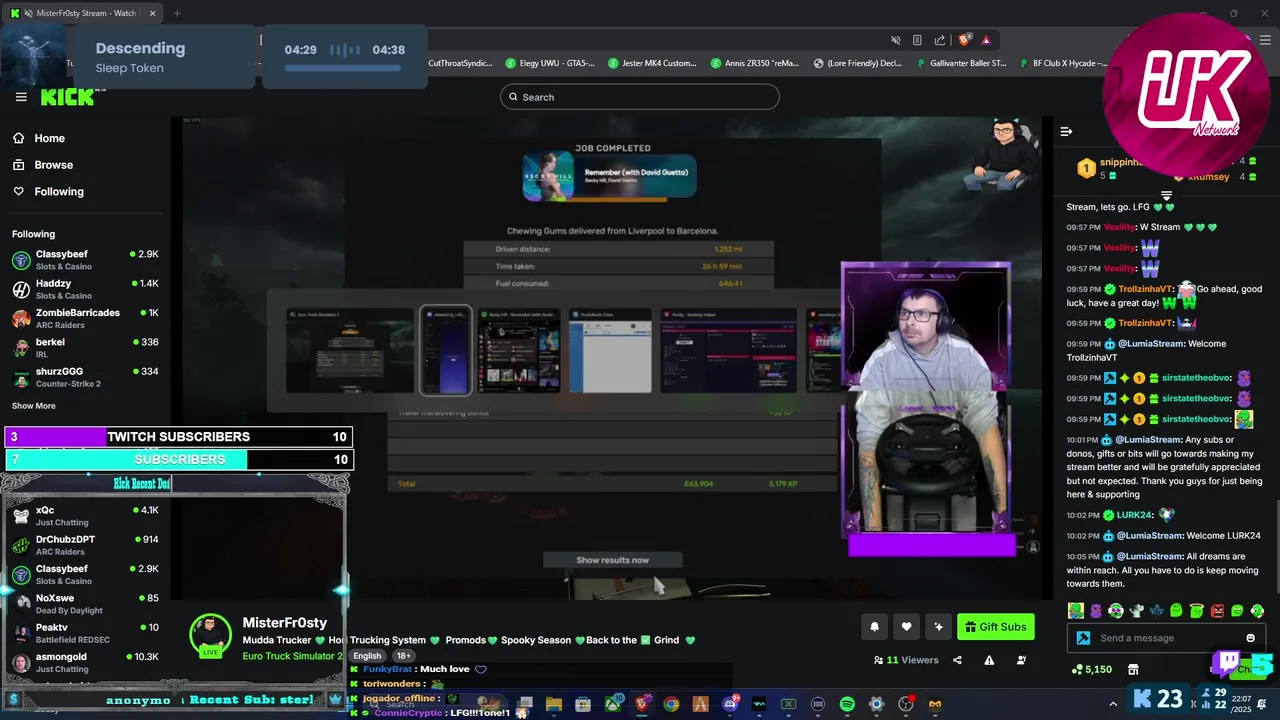Open File Explorer from the taskbar
The height and width of the screenshot is (720, 1280).
point(554,704)
